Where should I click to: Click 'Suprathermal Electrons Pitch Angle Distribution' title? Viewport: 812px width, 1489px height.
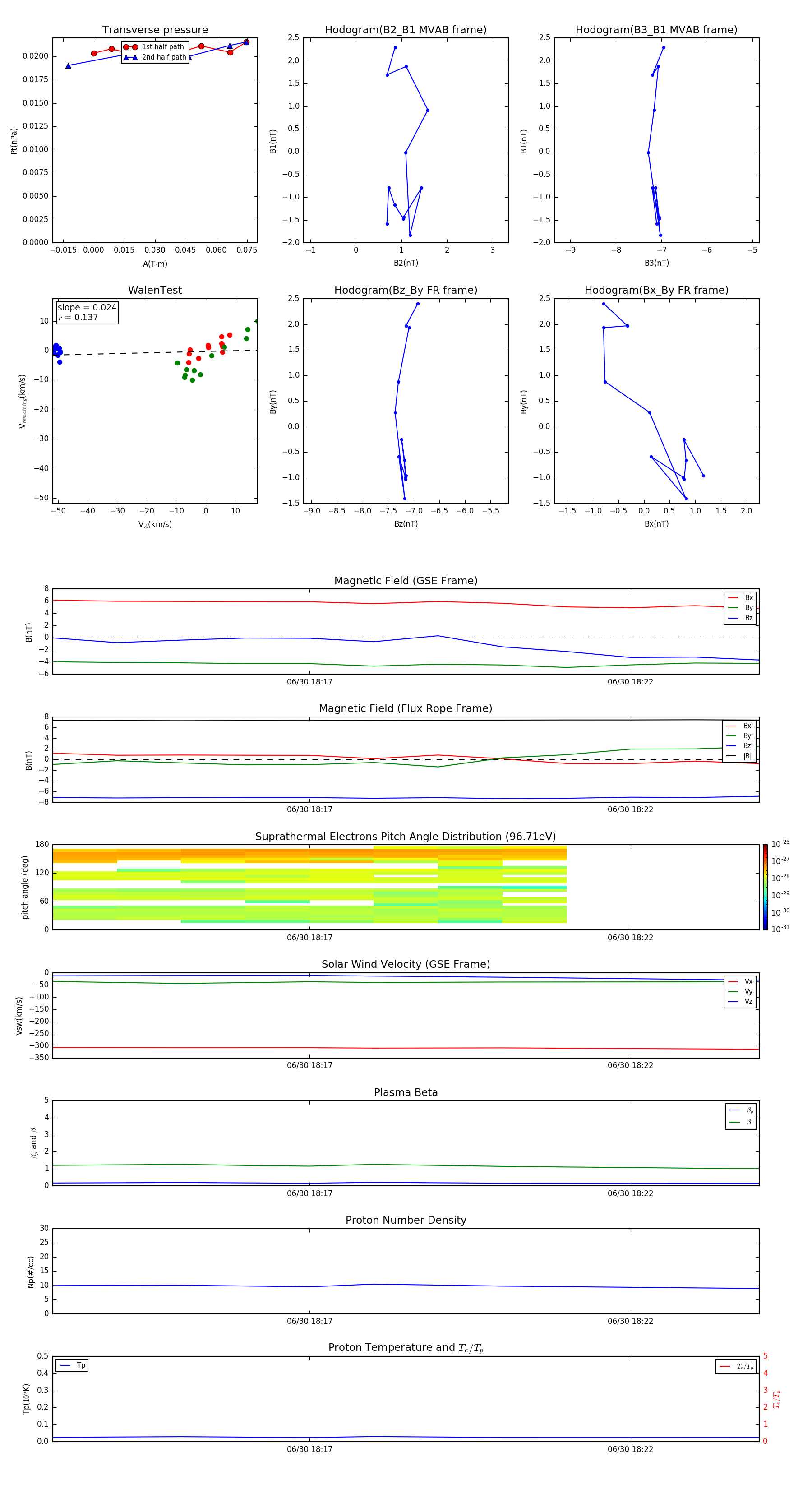coord(406,837)
